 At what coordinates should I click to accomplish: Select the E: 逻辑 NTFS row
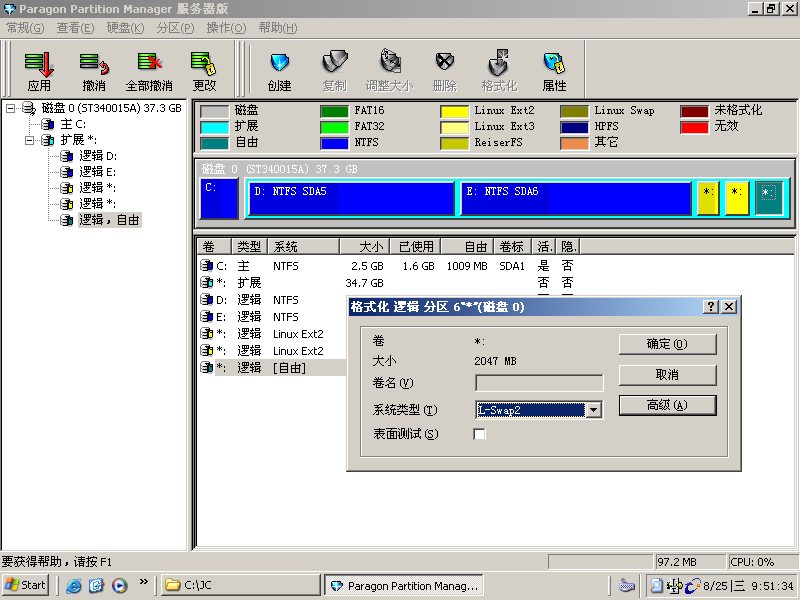[x=272, y=317]
